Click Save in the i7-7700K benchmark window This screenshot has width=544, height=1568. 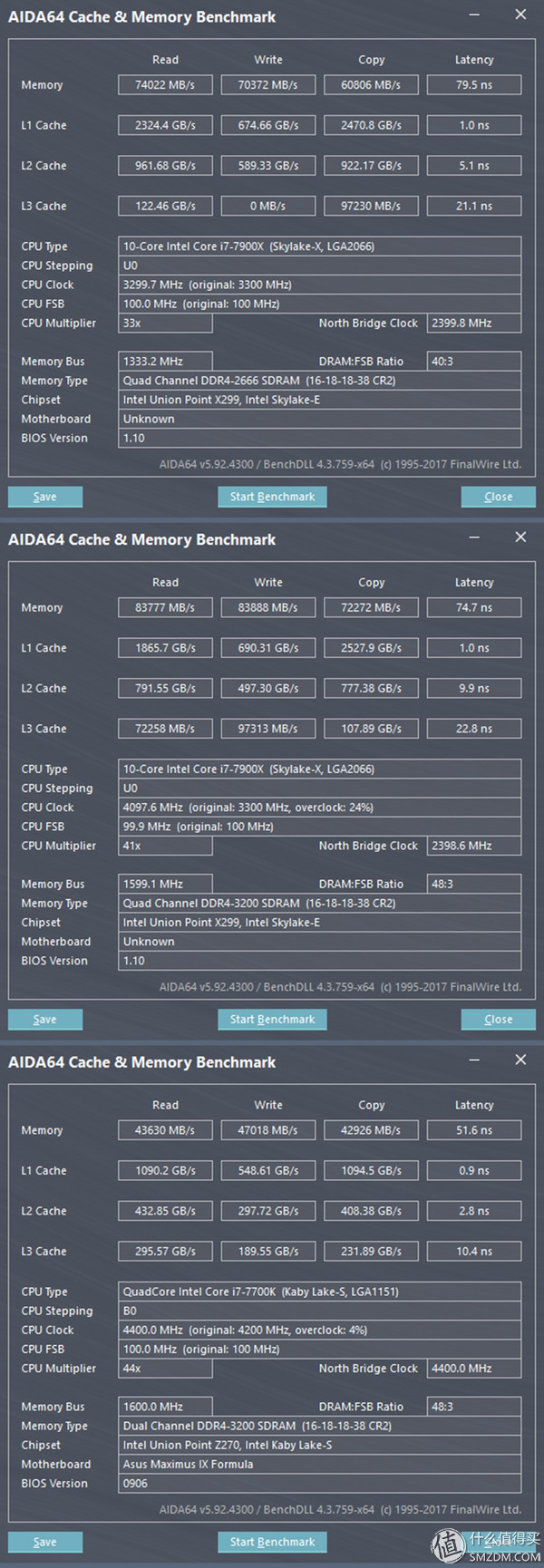(x=45, y=1542)
